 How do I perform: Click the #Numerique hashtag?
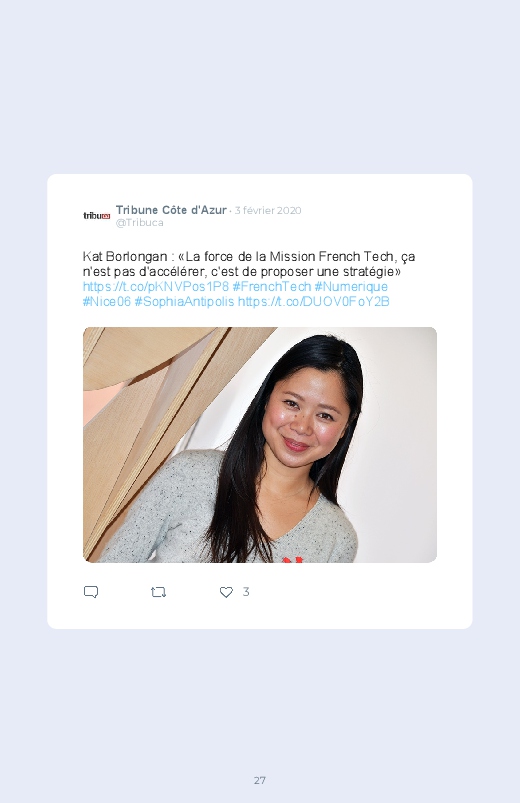point(351,286)
